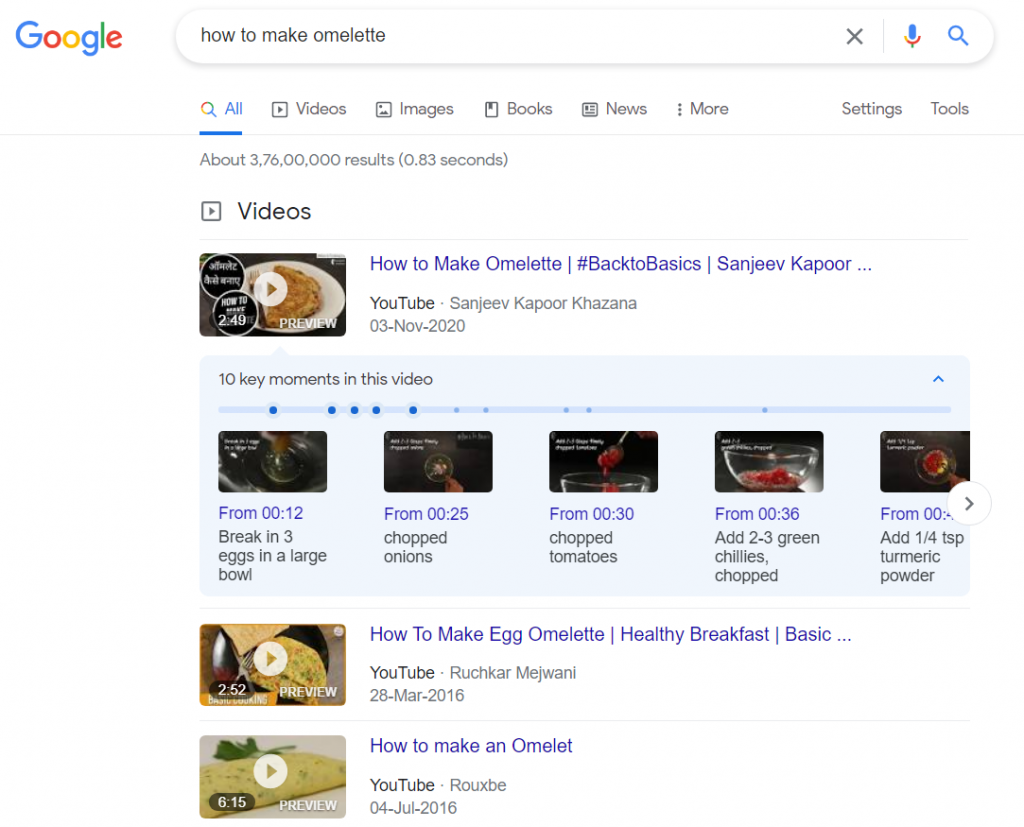The image size is (1024, 827).
Task: Open the 'From 00:25' key moment
Action: (x=426, y=515)
